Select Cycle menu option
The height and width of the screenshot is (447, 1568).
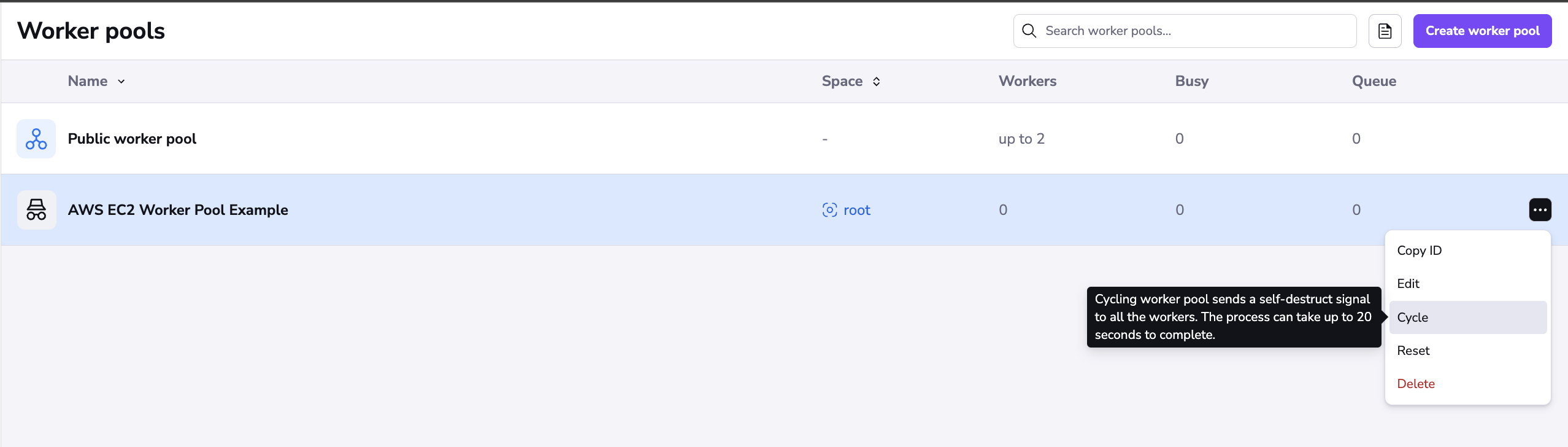point(1412,317)
